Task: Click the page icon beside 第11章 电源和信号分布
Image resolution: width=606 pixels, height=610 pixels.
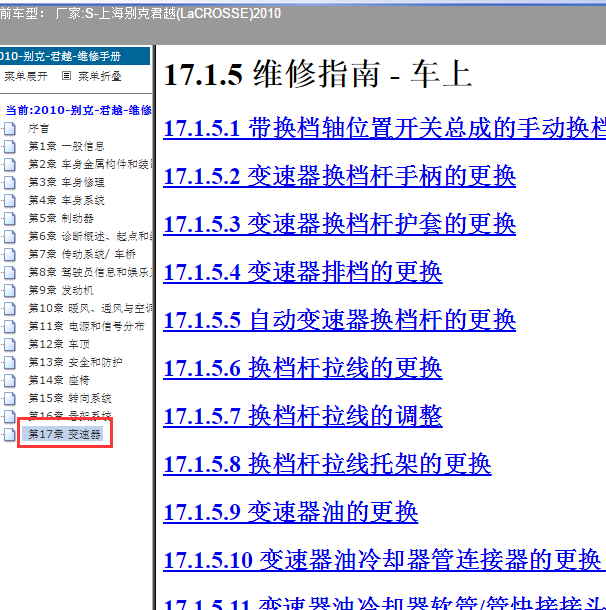Action: 10,326
